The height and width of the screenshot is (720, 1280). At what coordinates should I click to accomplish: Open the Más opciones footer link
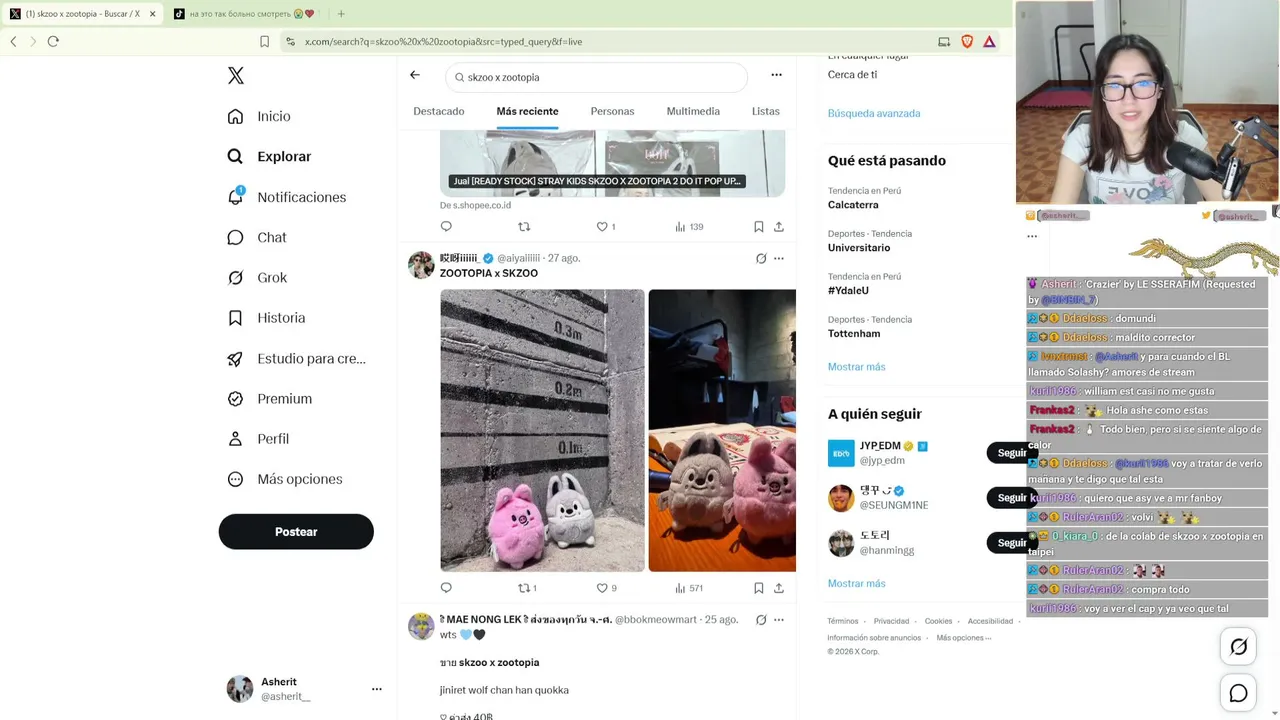point(963,638)
